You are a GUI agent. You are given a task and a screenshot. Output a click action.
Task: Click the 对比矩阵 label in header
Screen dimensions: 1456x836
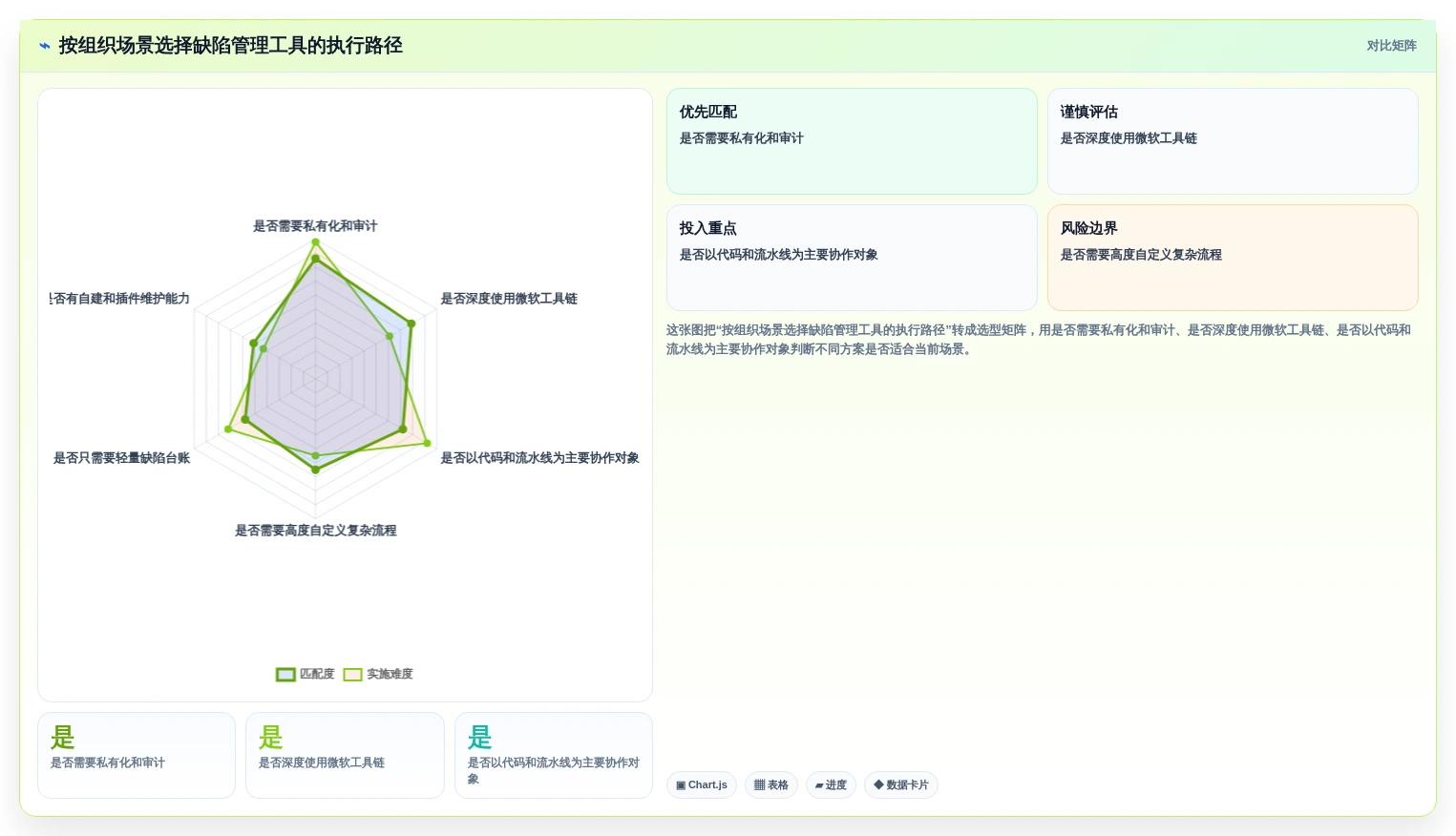(x=1391, y=46)
